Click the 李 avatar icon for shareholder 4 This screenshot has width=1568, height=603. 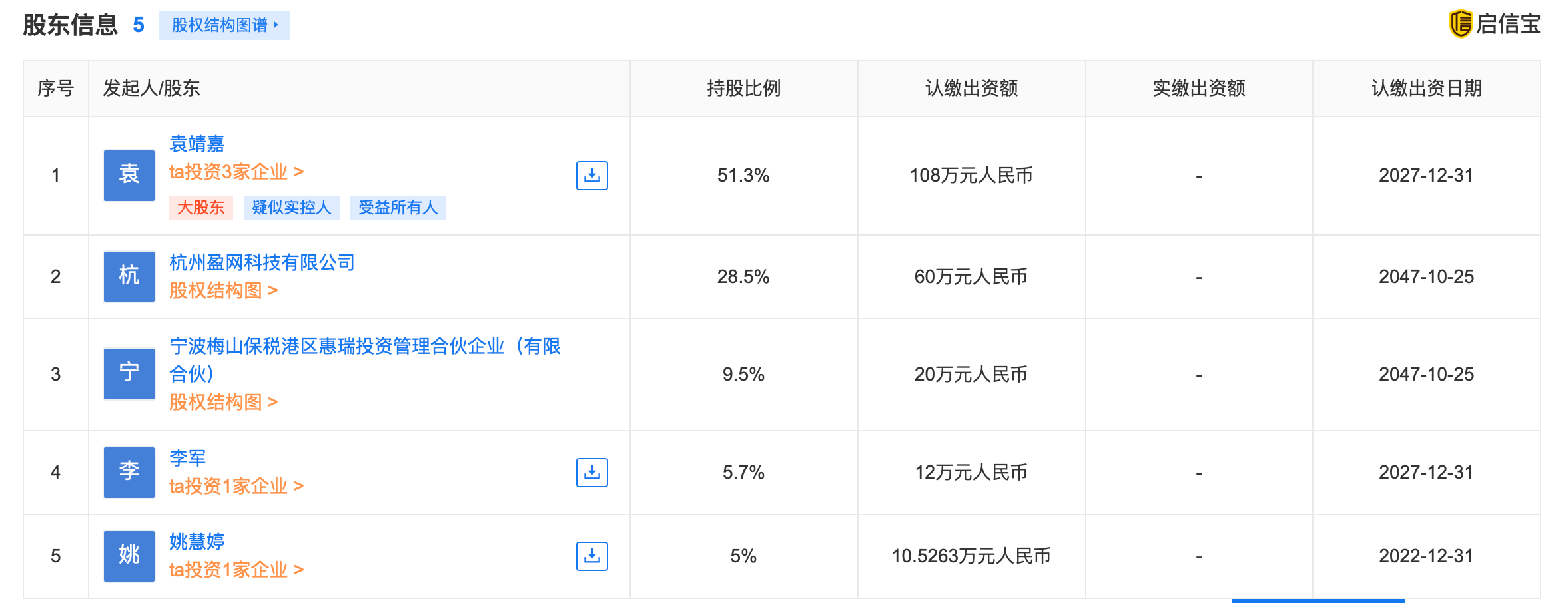[129, 472]
